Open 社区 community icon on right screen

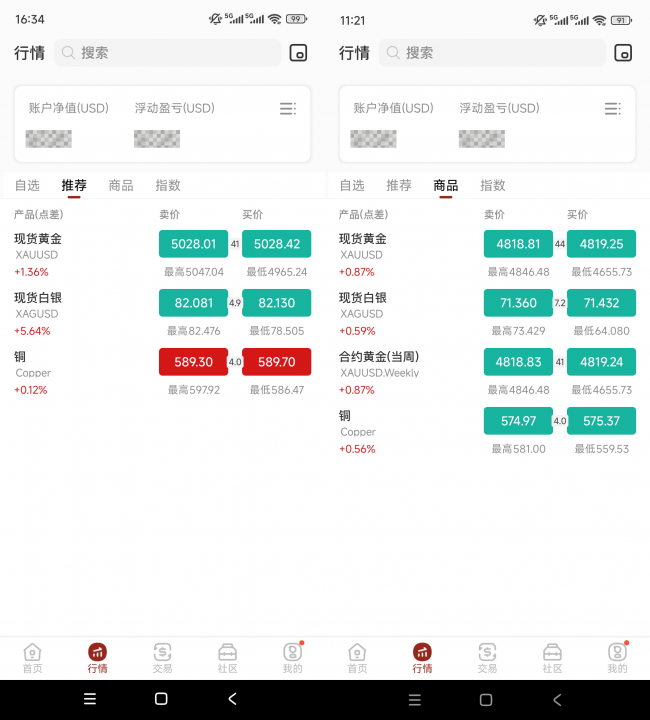click(x=552, y=657)
